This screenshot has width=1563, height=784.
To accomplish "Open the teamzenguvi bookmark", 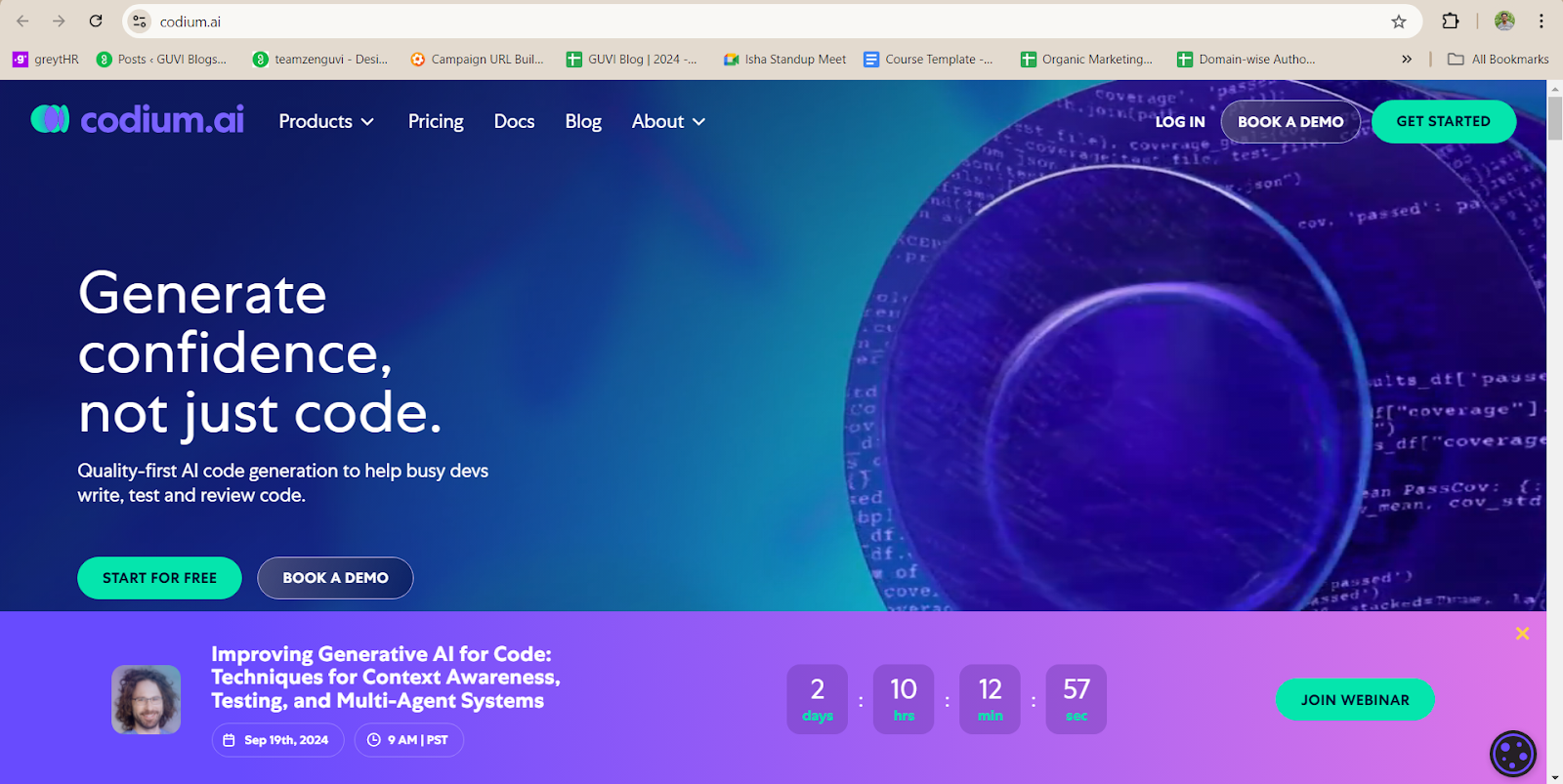I will 320,60.
